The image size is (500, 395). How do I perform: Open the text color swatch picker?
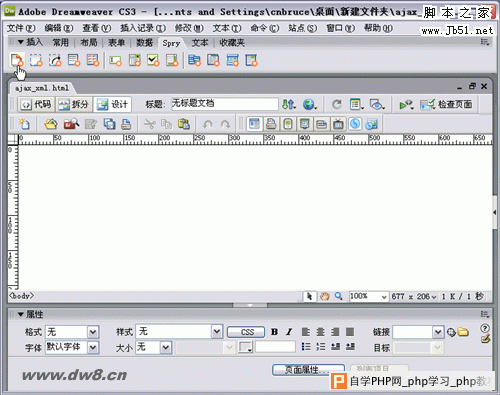click(x=245, y=347)
